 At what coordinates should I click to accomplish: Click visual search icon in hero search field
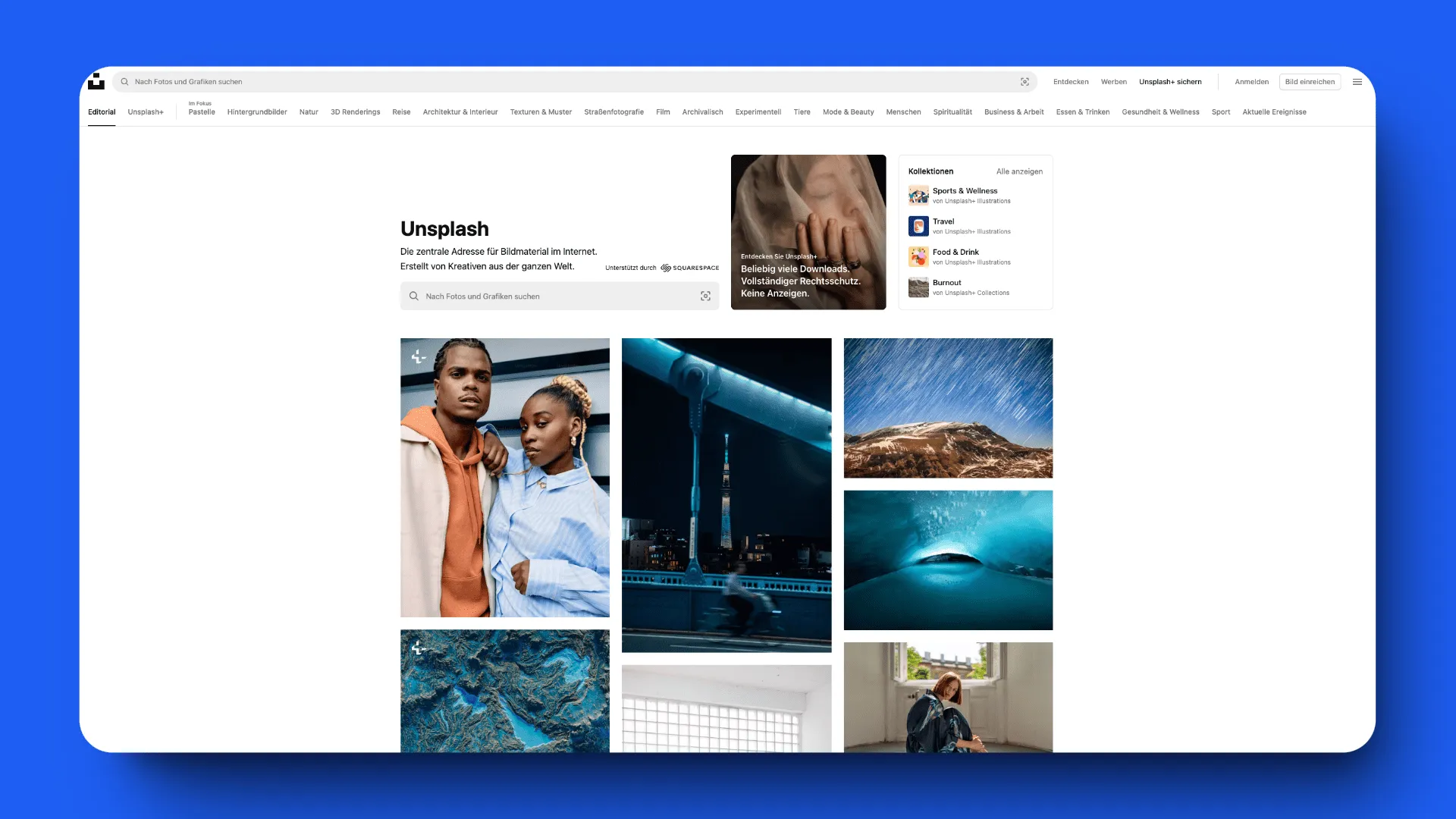pos(705,297)
